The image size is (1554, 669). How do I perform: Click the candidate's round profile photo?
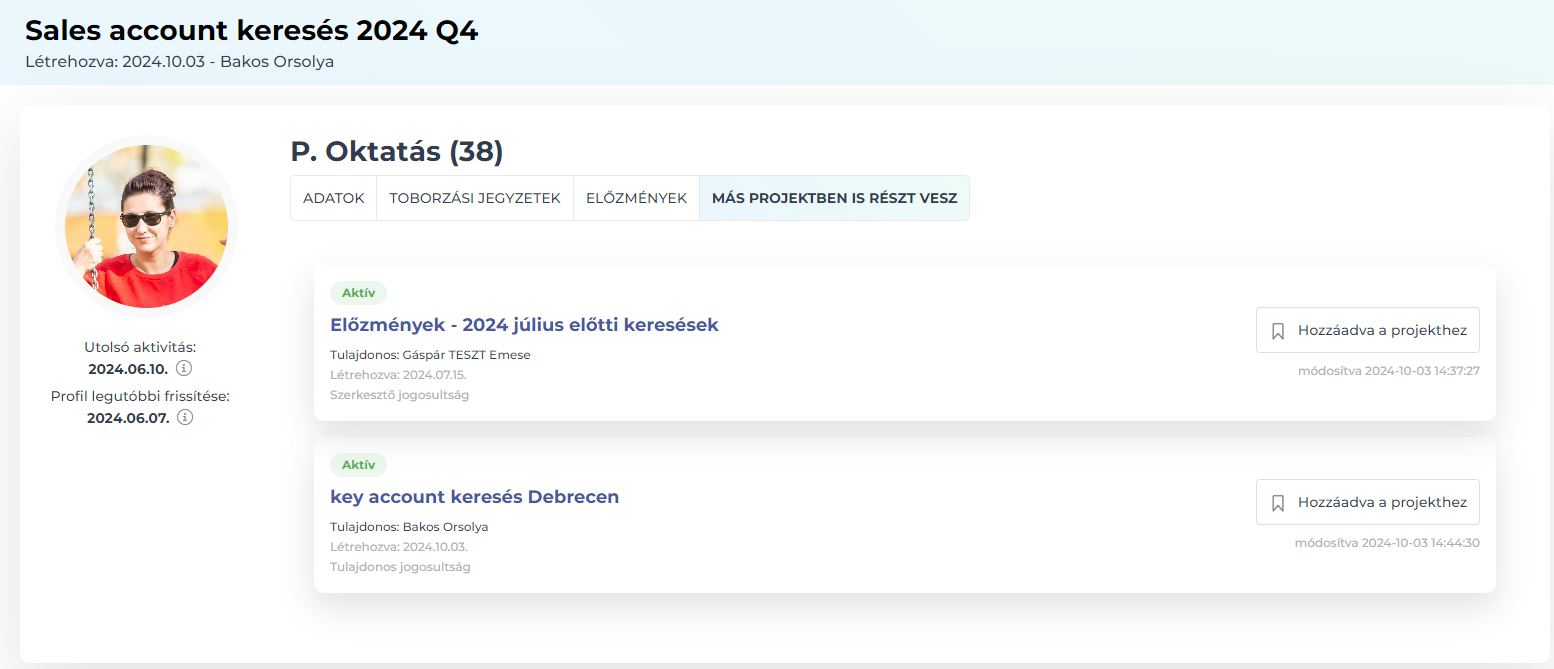tap(146, 226)
